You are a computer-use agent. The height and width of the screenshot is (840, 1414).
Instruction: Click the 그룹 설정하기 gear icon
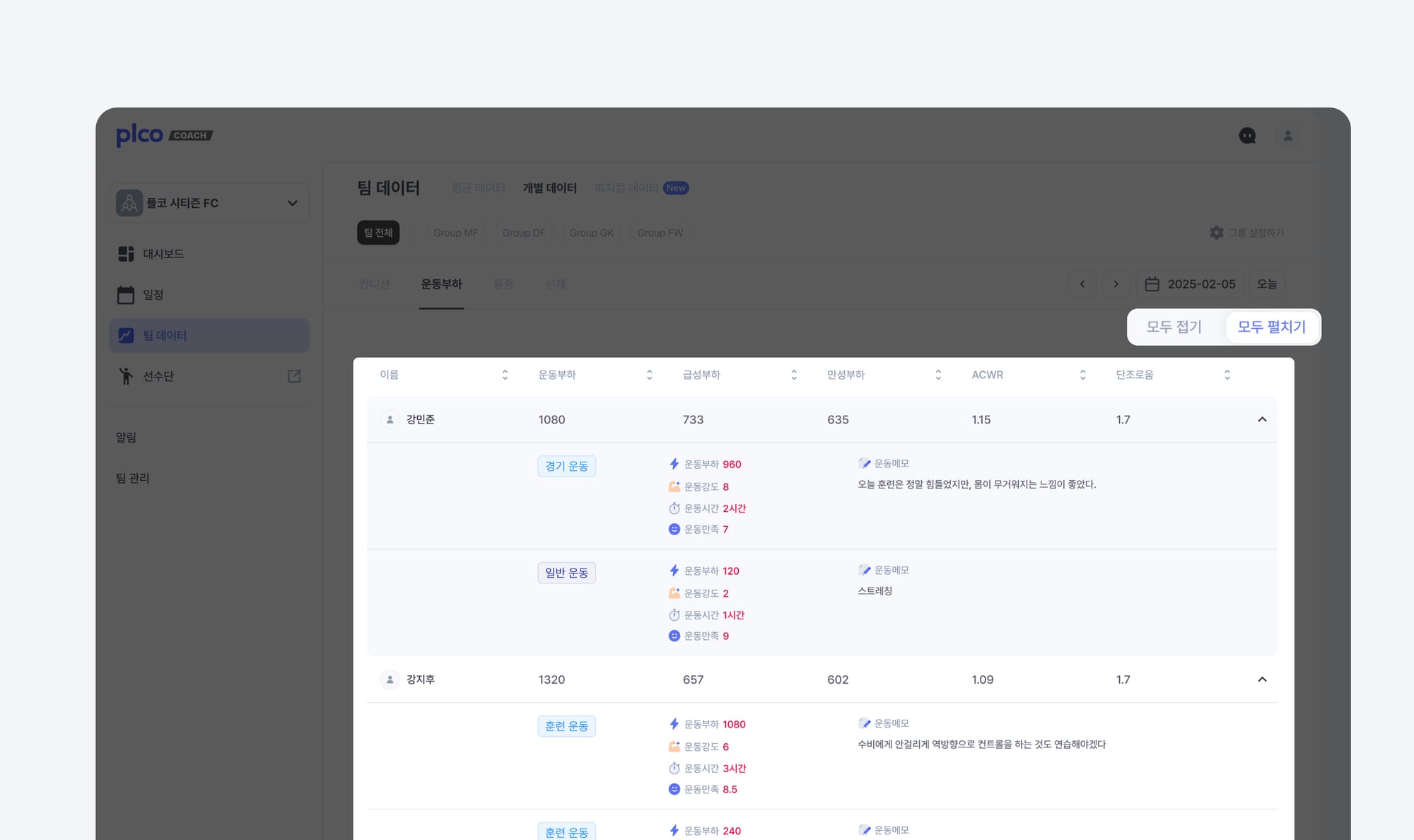click(x=1216, y=233)
